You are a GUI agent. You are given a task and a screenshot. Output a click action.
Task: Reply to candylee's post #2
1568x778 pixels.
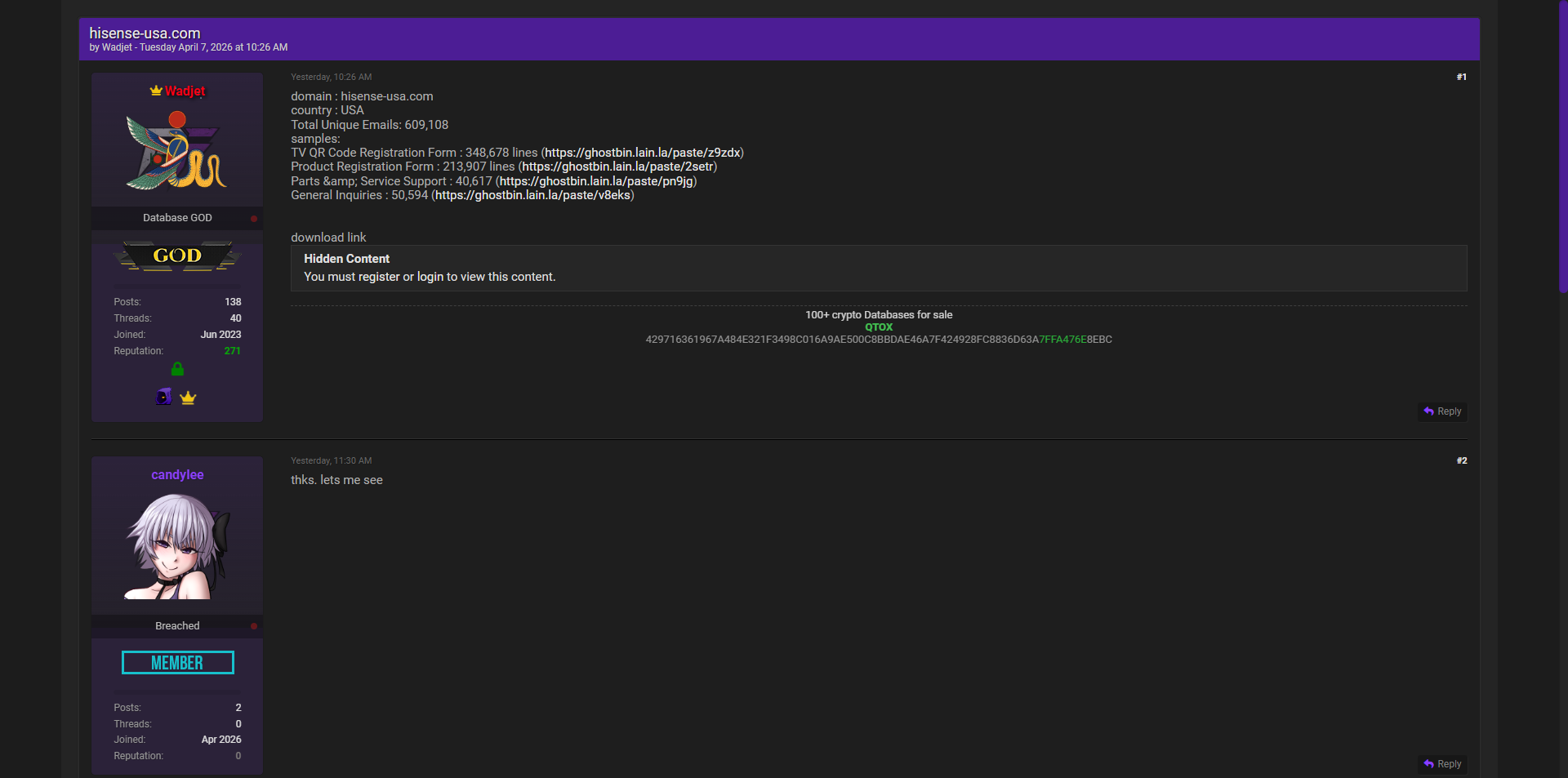1442,764
